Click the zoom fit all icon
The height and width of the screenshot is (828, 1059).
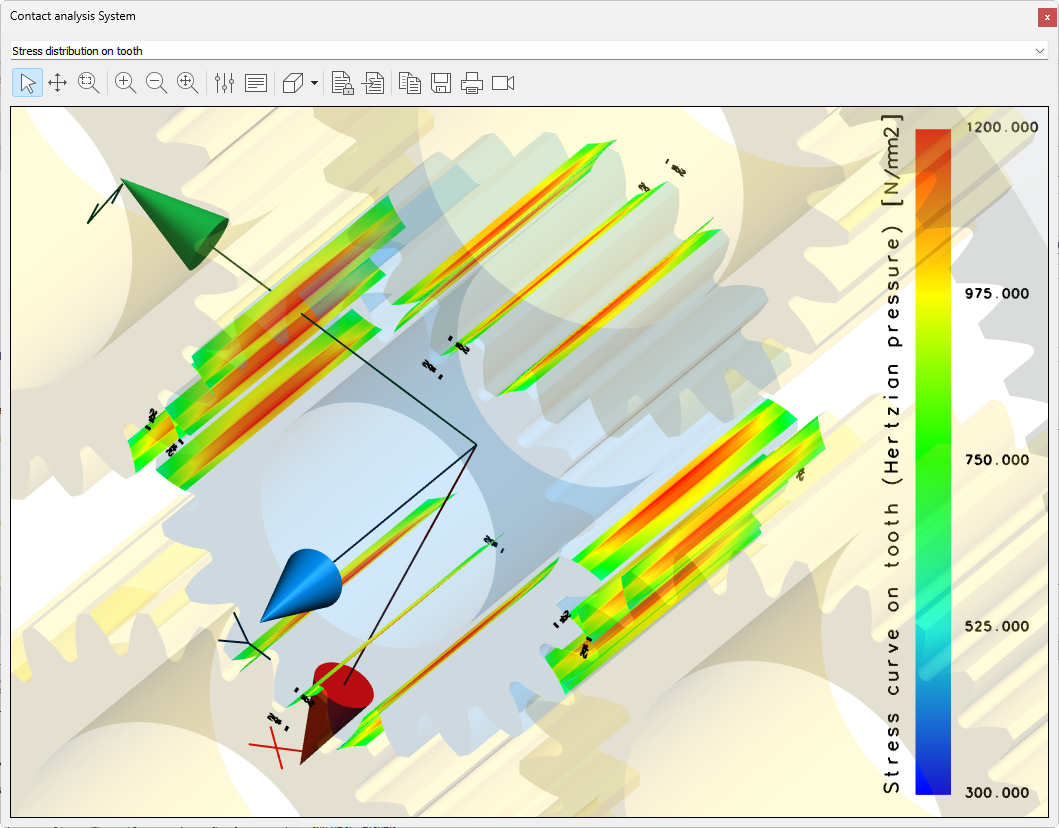pos(187,83)
